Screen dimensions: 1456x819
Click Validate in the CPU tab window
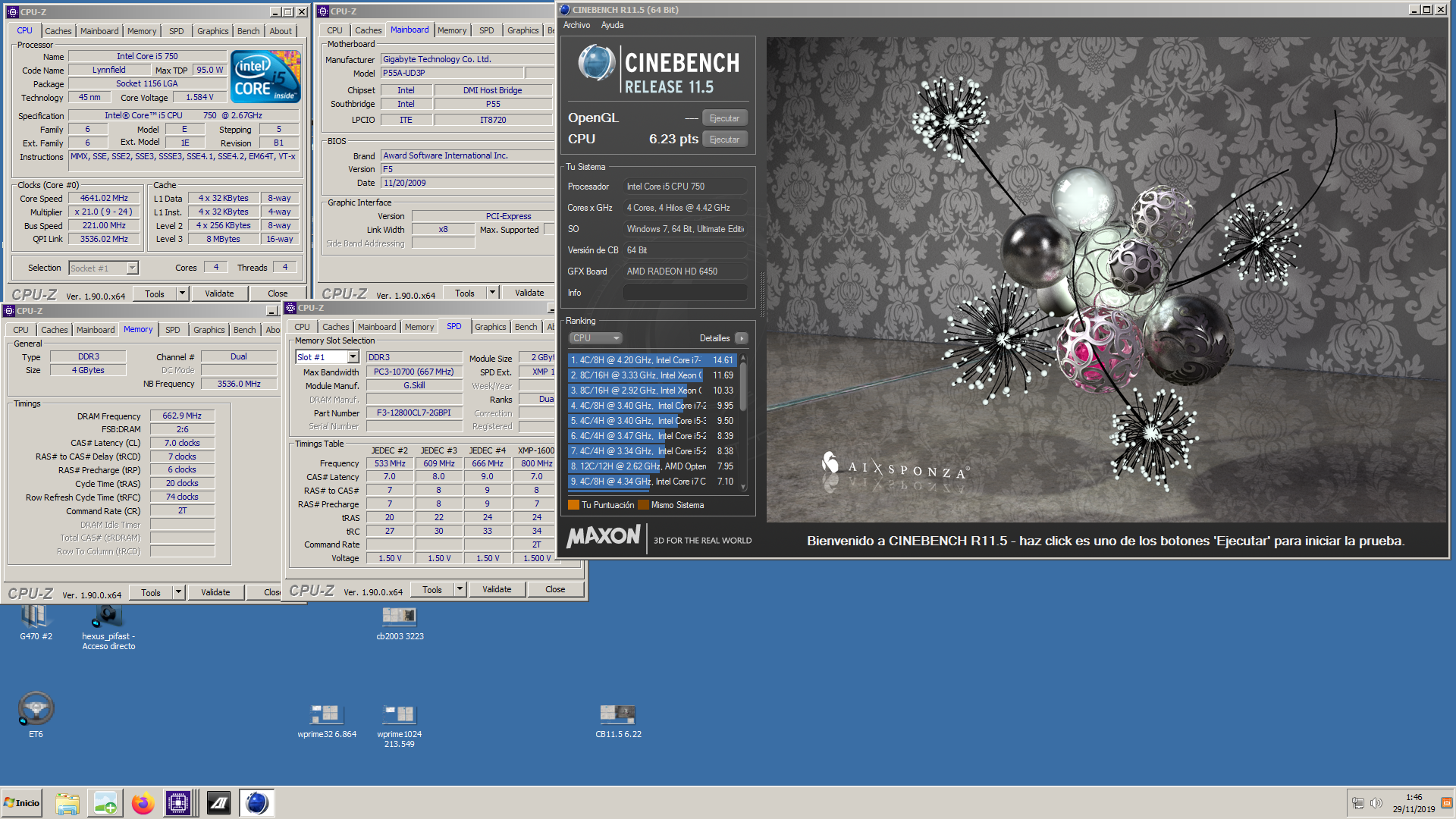(x=219, y=293)
